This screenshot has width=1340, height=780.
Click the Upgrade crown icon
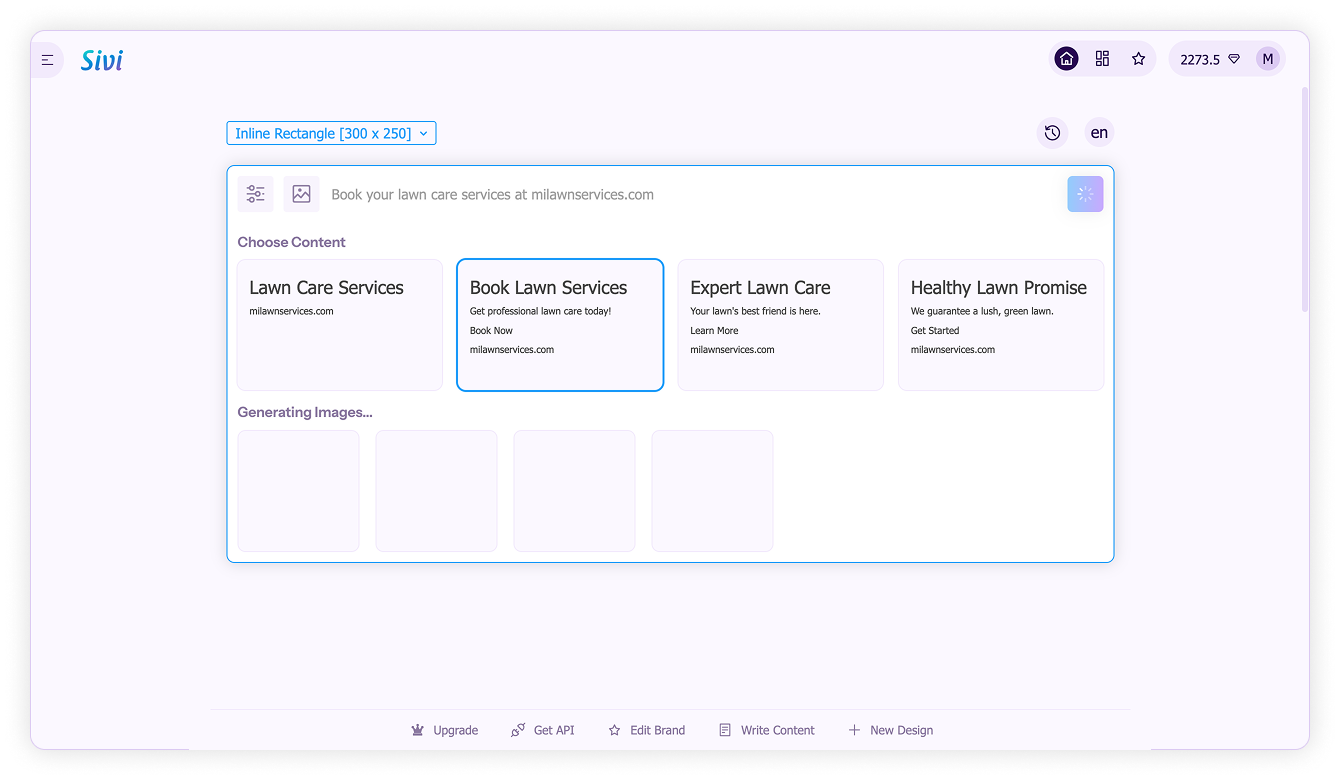pyautogui.click(x=418, y=730)
